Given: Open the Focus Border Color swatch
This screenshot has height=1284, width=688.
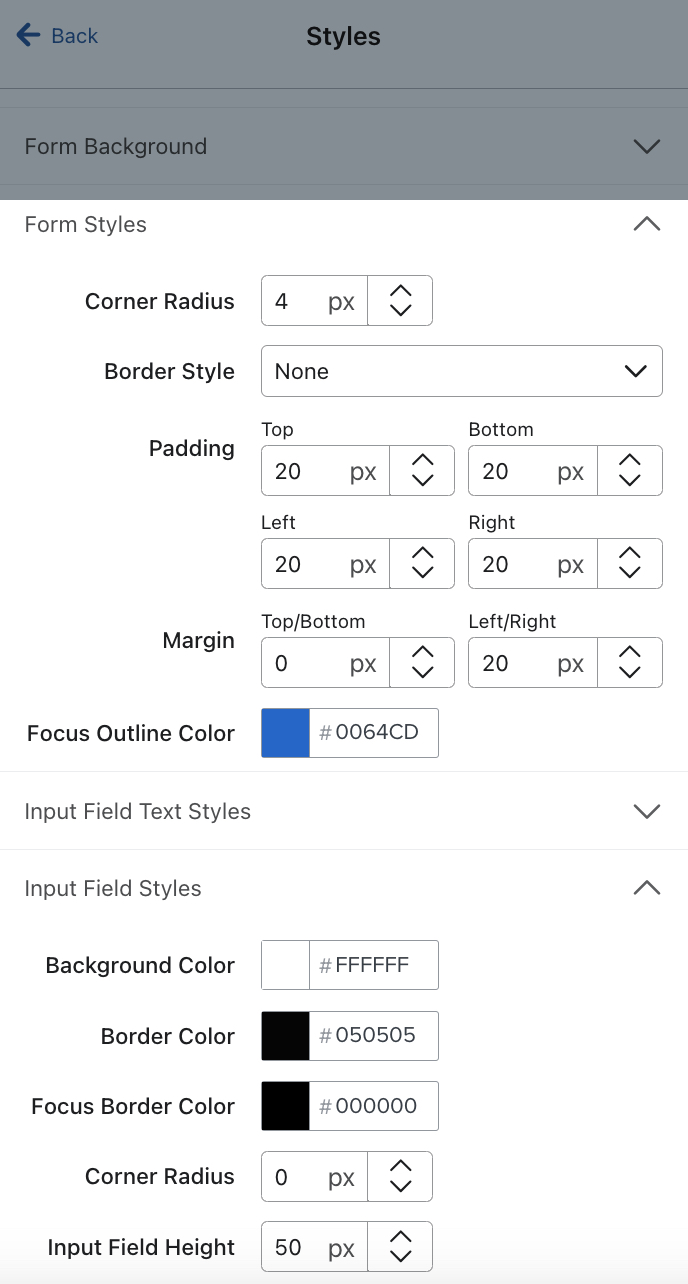Looking at the screenshot, I should [x=284, y=1106].
